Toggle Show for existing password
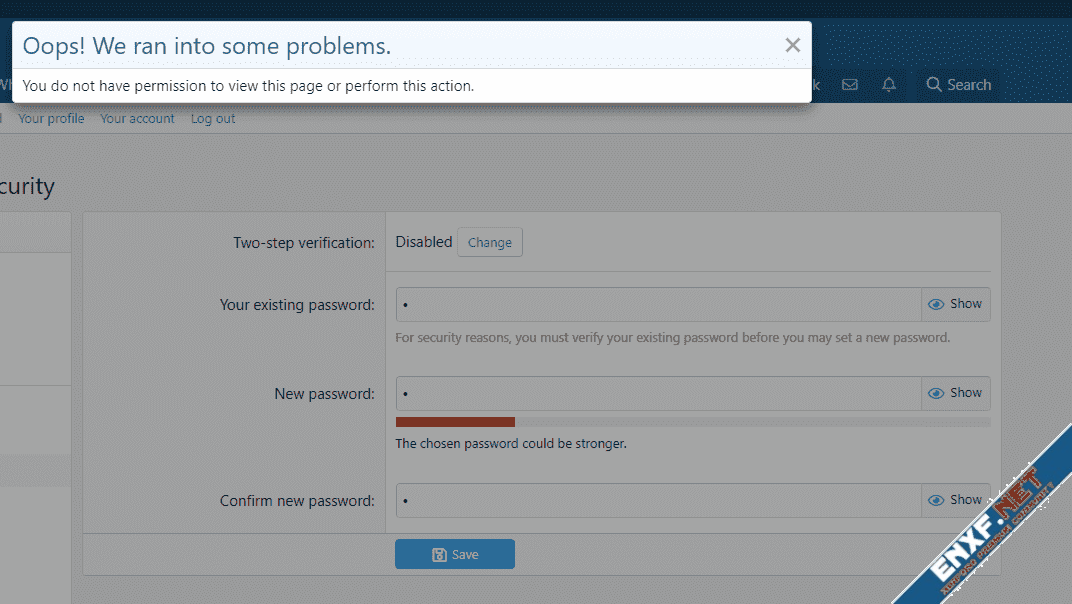 (x=955, y=304)
